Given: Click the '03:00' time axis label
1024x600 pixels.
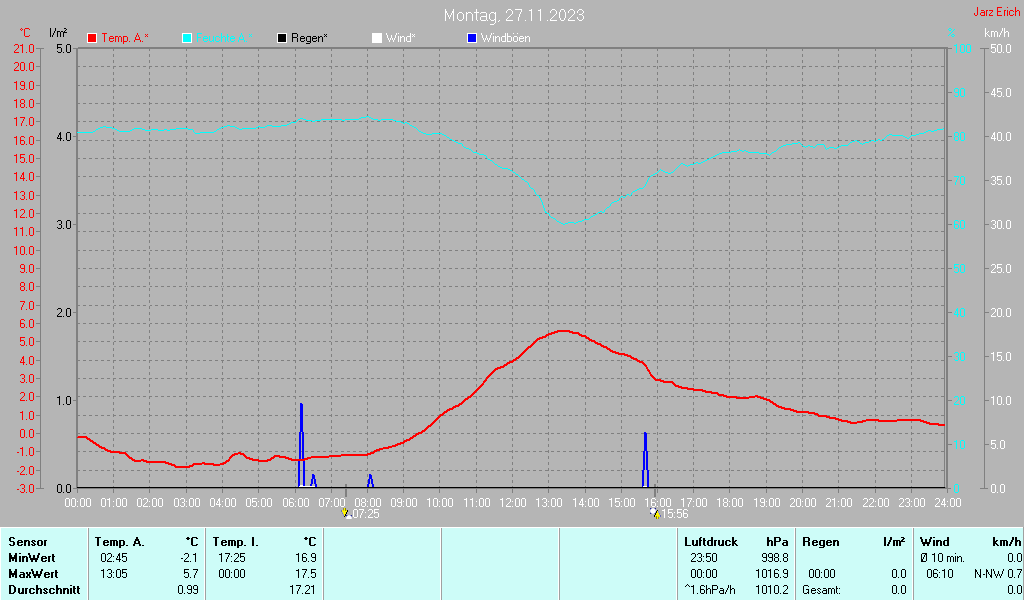Looking at the screenshot, I should point(186,503).
